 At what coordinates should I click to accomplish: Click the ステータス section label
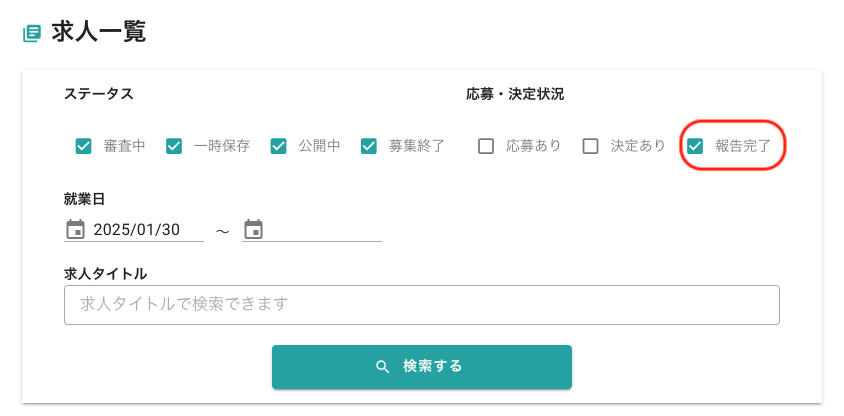point(99,94)
